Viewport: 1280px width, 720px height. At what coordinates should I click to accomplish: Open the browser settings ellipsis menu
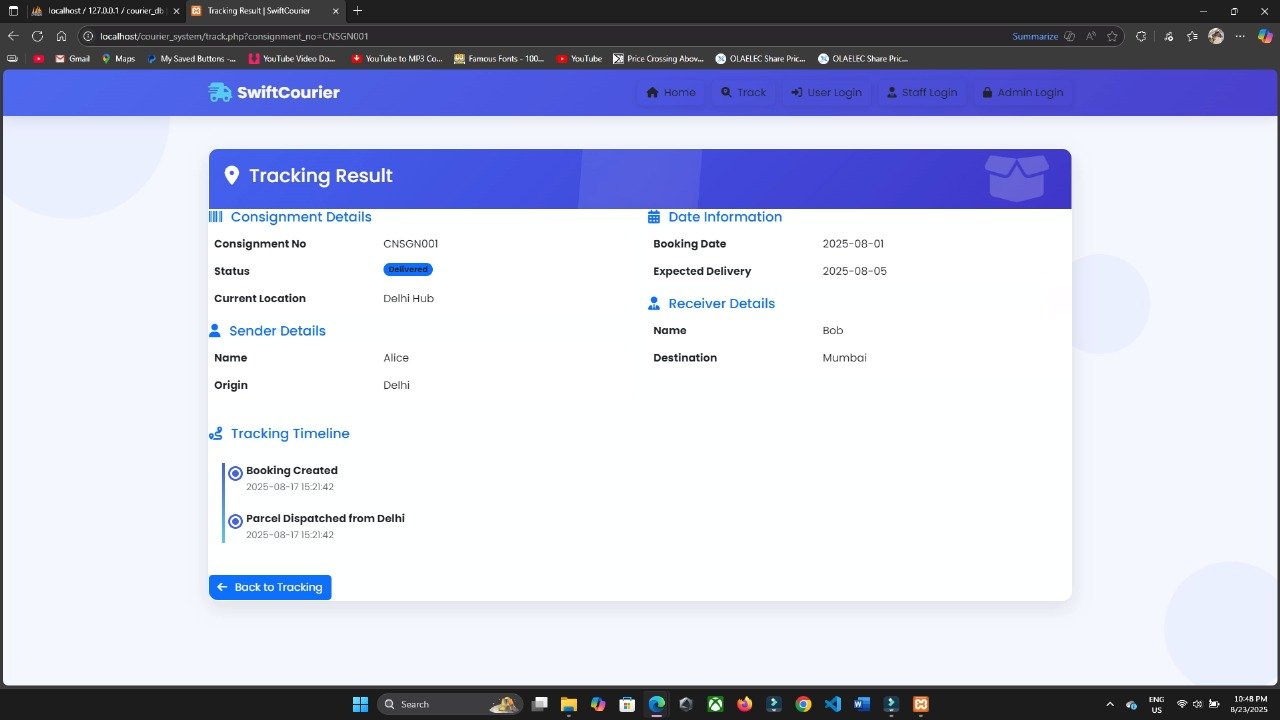click(1240, 36)
